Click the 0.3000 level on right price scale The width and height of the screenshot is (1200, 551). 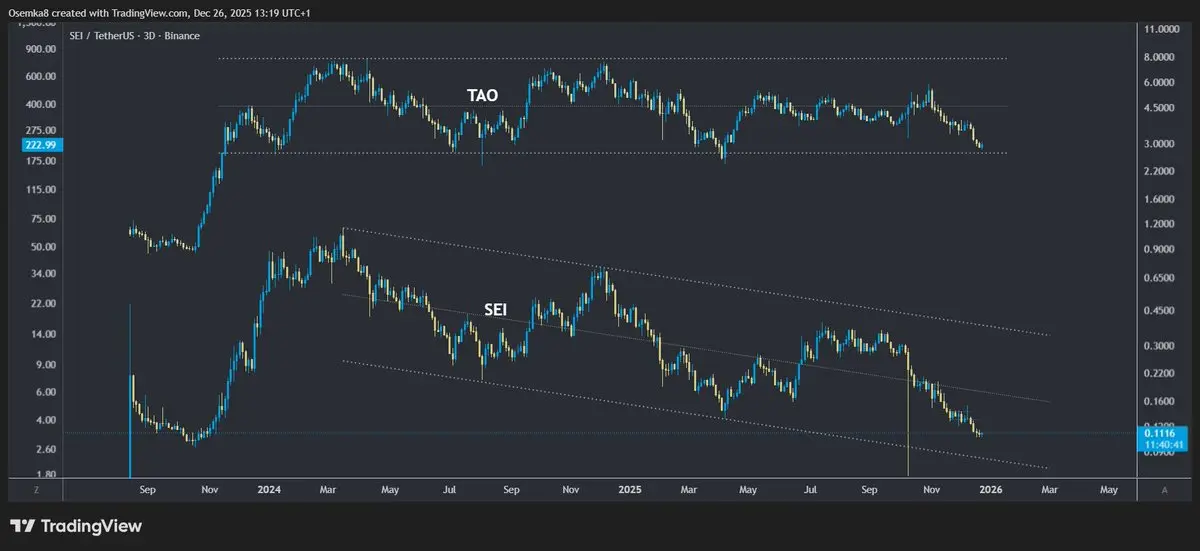click(1162, 346)
